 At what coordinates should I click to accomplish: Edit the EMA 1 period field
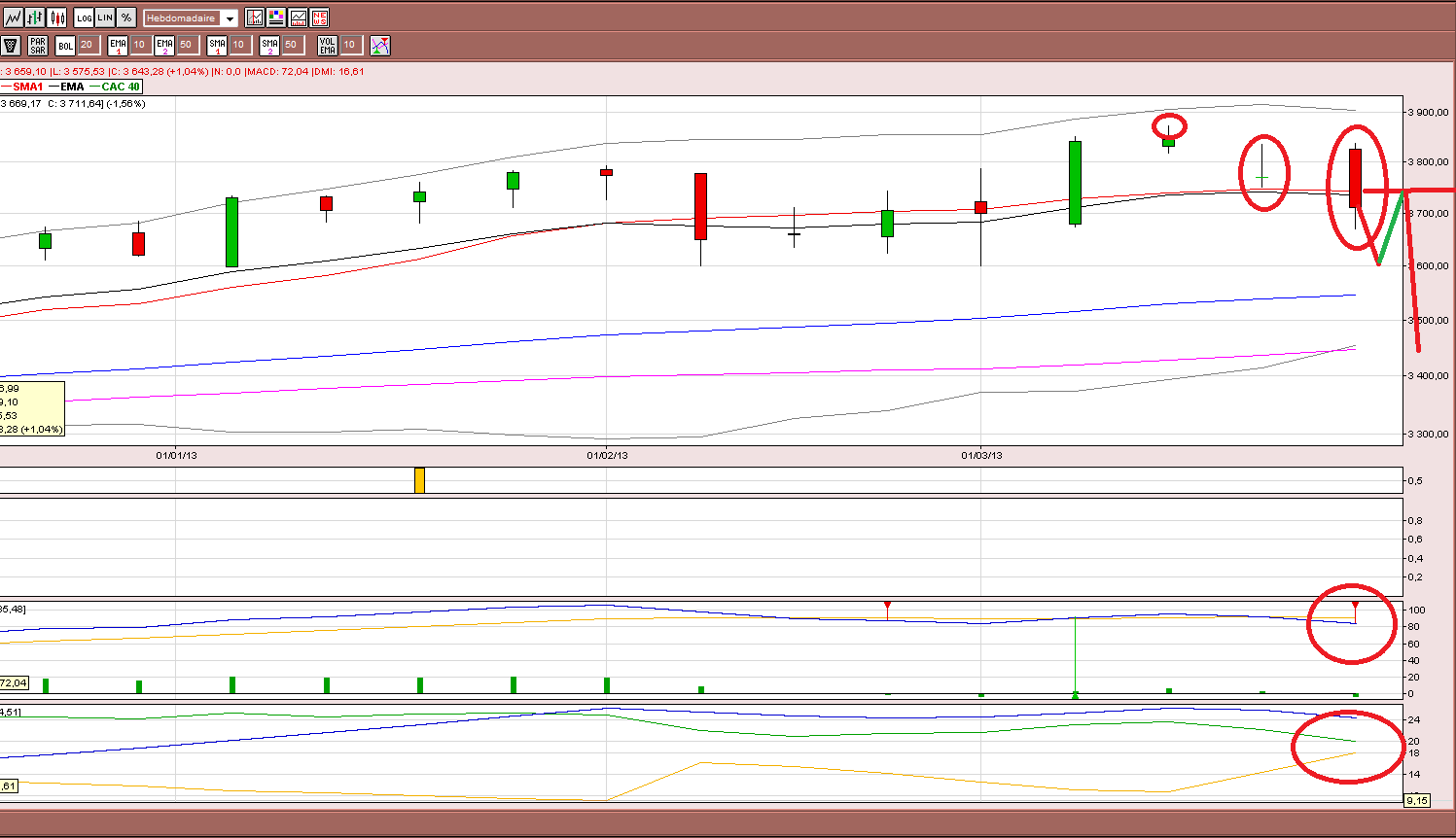140,45
